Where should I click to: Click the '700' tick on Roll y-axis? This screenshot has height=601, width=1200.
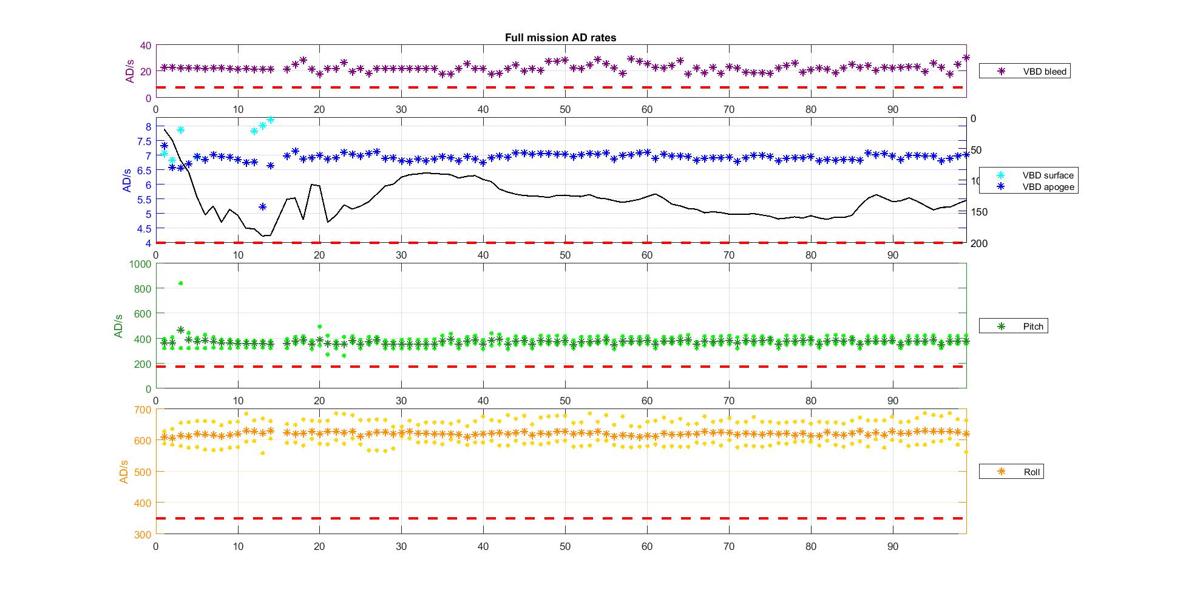tap(141, 409)
